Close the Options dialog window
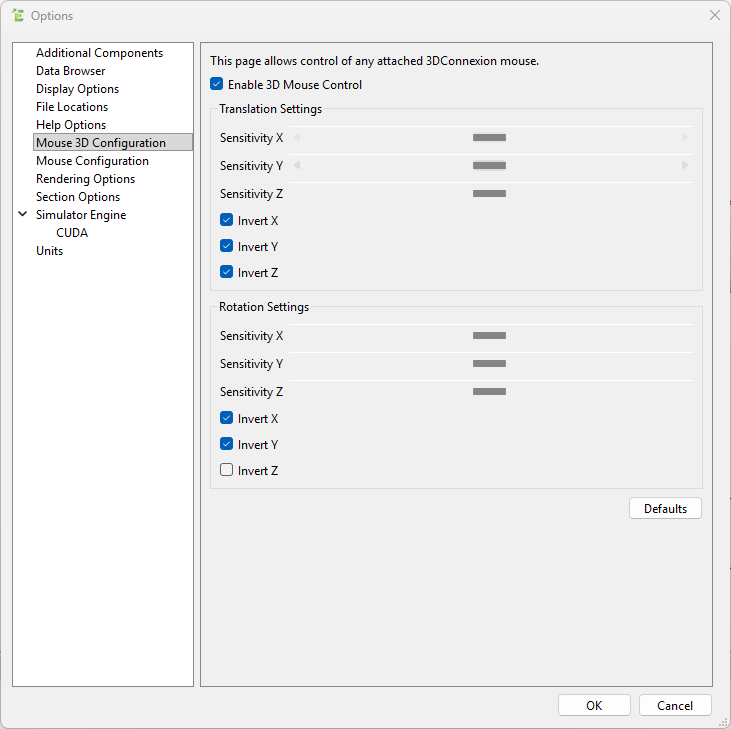731x729 pixels. 714,15
